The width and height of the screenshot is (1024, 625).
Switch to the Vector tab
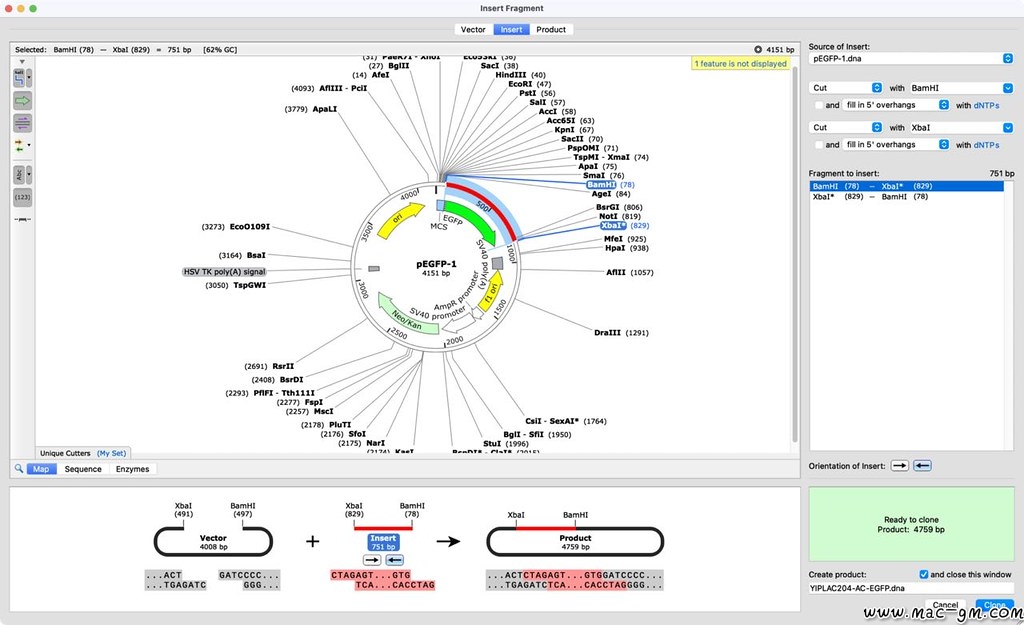click(473, 29)
